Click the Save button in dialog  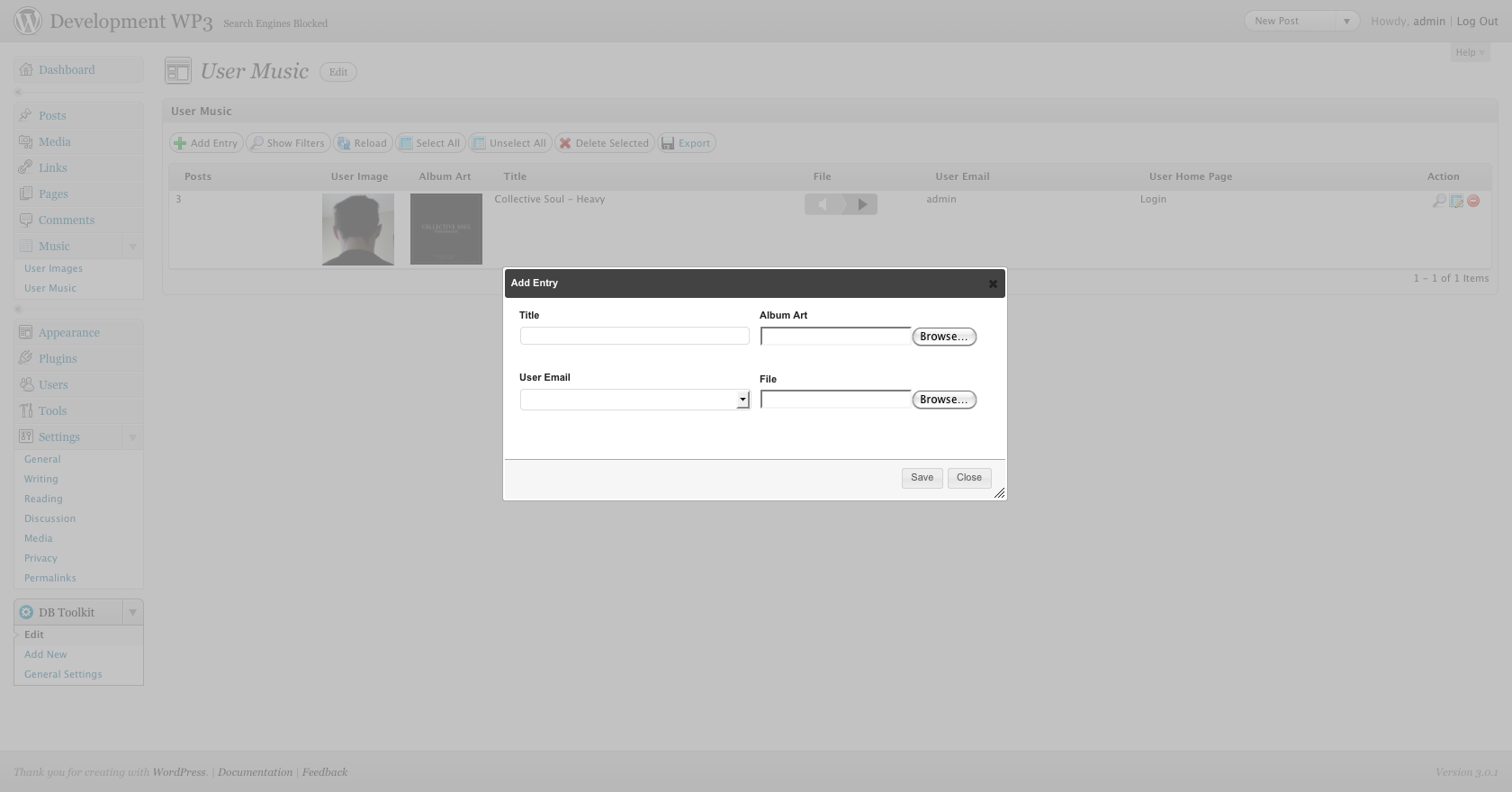pyautogui.click(x=922, y=478)
